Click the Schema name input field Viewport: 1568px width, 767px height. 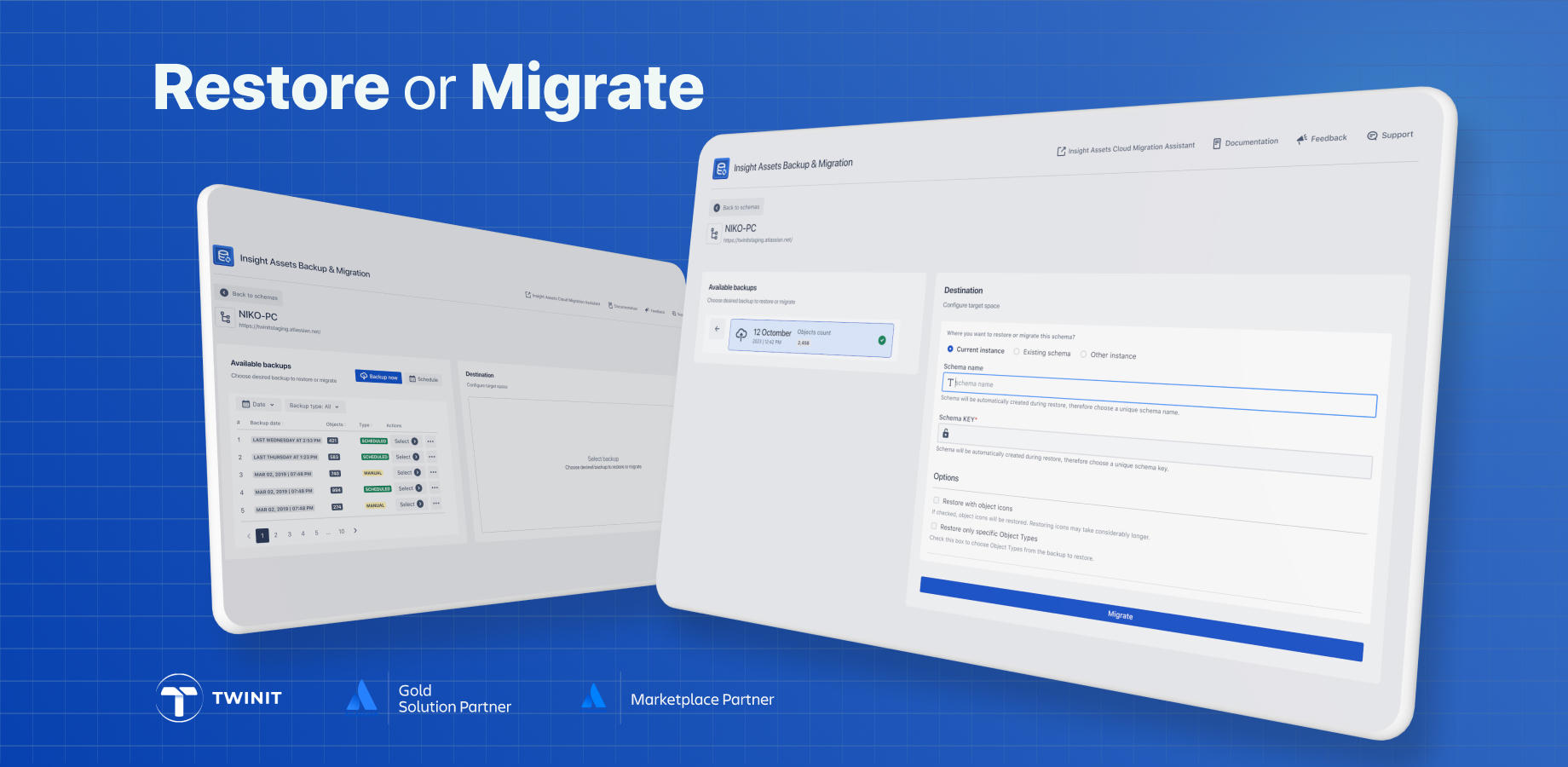click(x=1159, y=395)
